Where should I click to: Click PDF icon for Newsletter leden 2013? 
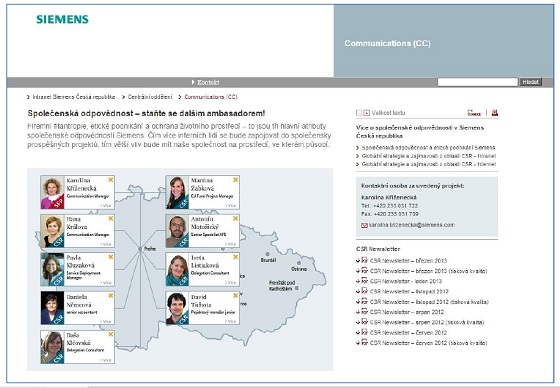coord(365,281)
